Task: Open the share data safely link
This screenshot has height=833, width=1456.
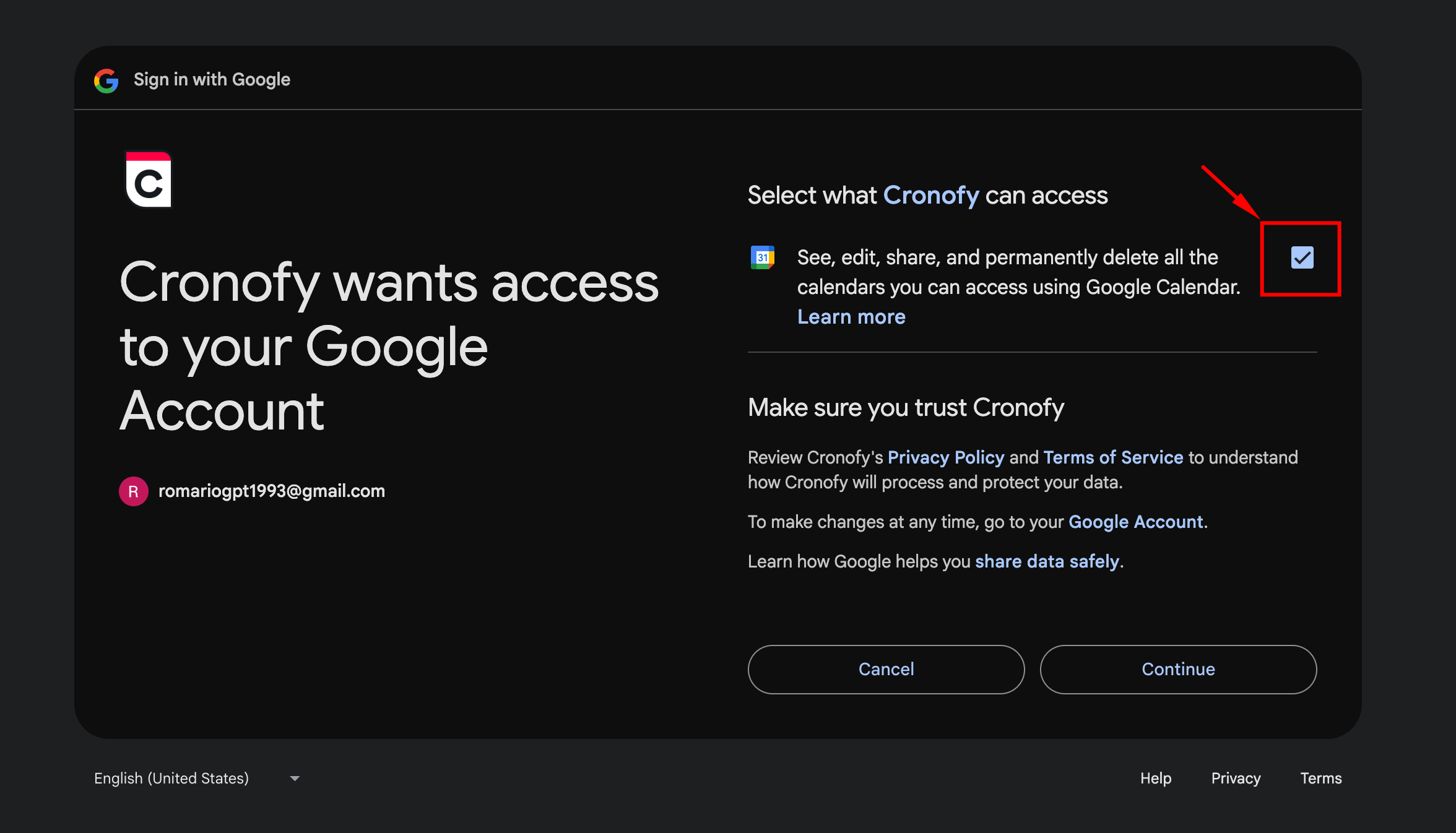Action: tap(1047, 561)
